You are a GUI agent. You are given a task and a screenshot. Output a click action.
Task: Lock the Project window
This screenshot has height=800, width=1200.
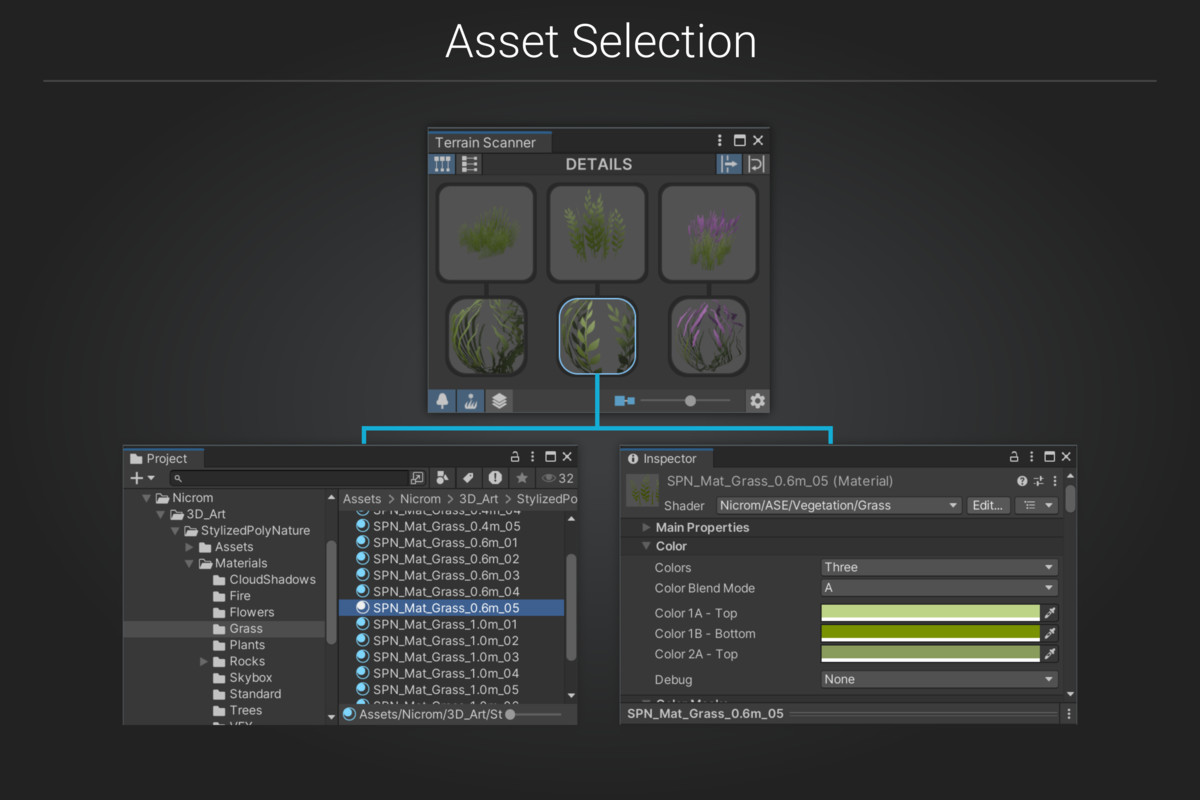(x=516, y=457)
